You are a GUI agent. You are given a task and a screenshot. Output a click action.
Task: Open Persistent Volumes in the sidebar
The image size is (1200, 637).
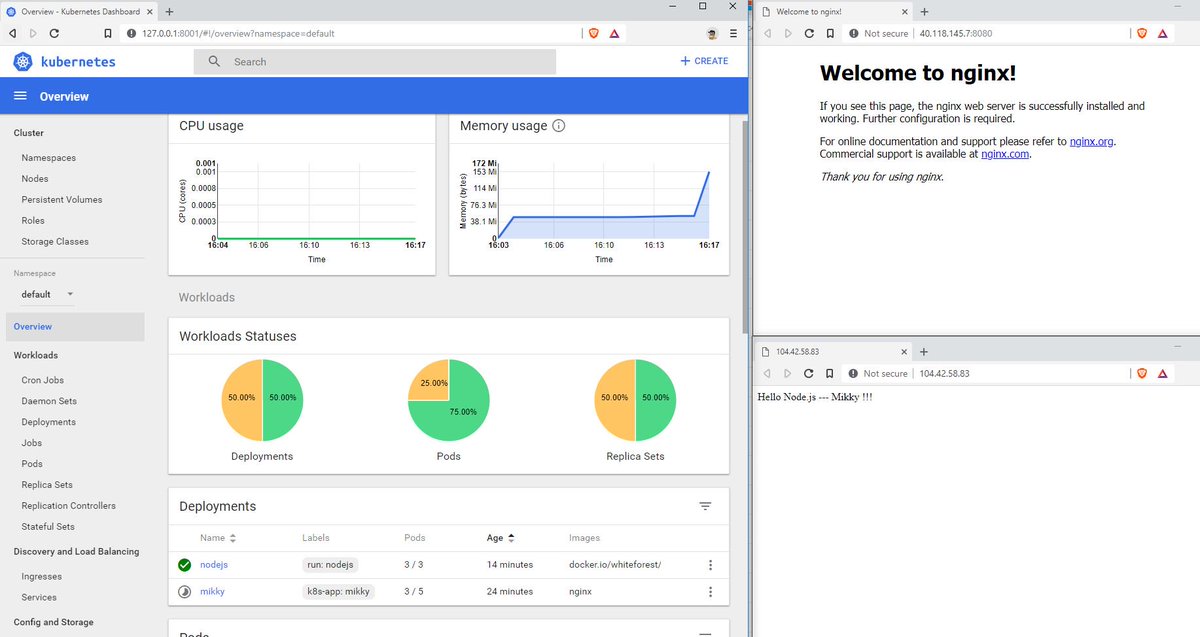(x=62, y=200)
